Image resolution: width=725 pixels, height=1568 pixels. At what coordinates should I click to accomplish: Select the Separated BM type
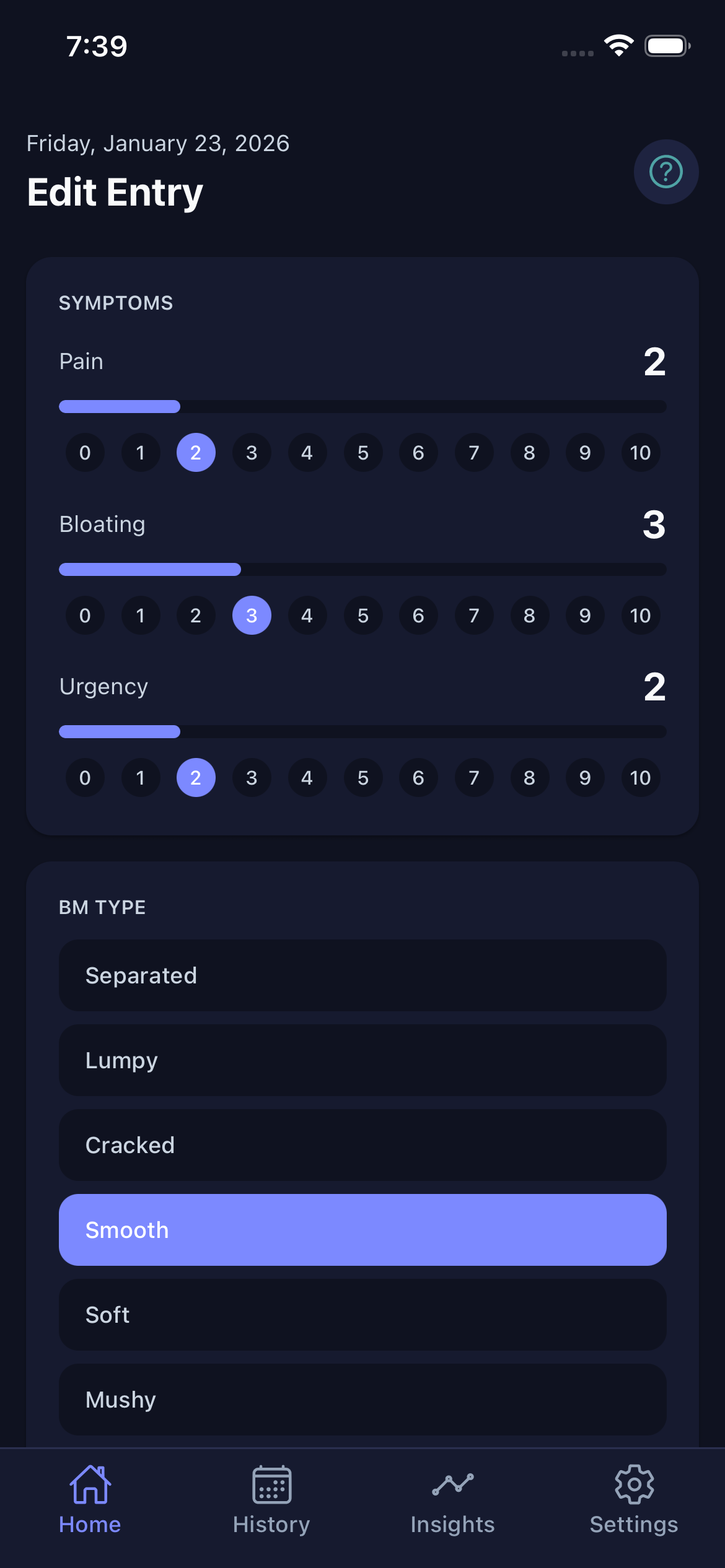(x=362, y=976)
